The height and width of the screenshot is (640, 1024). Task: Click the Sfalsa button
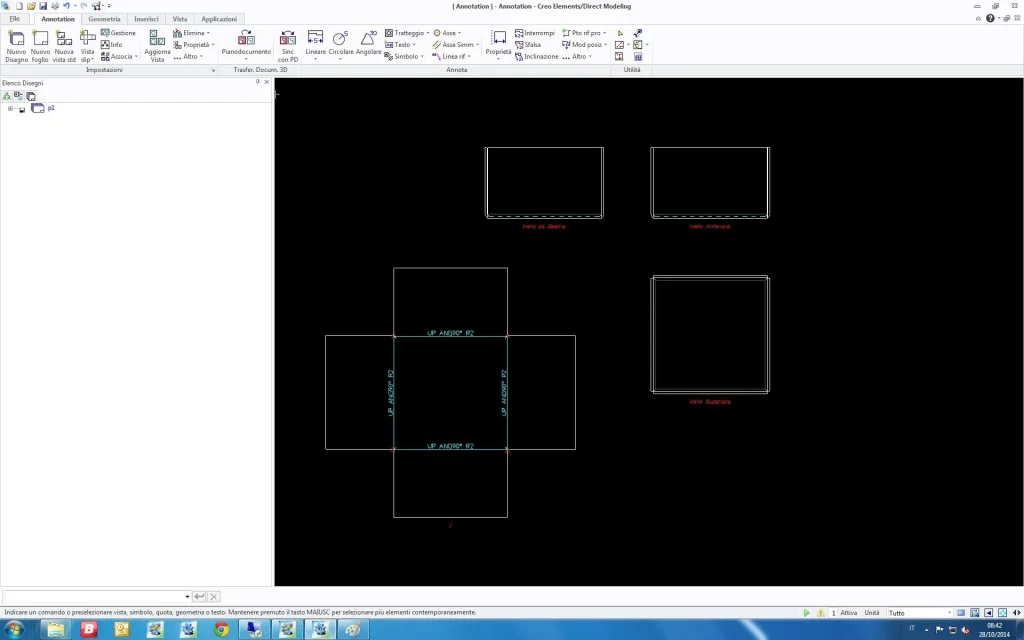528,44
